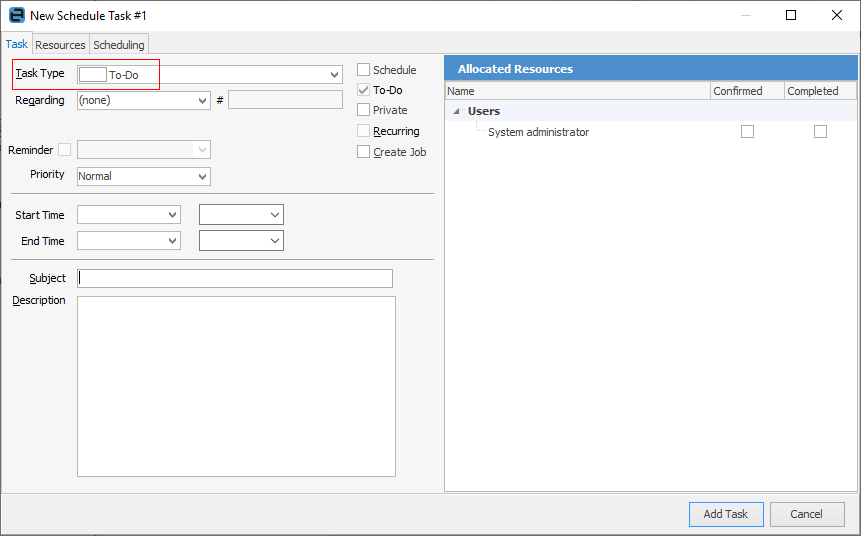Check the Create Job option
The height and width of the screenshot is (536, 861).
(364, 152)
